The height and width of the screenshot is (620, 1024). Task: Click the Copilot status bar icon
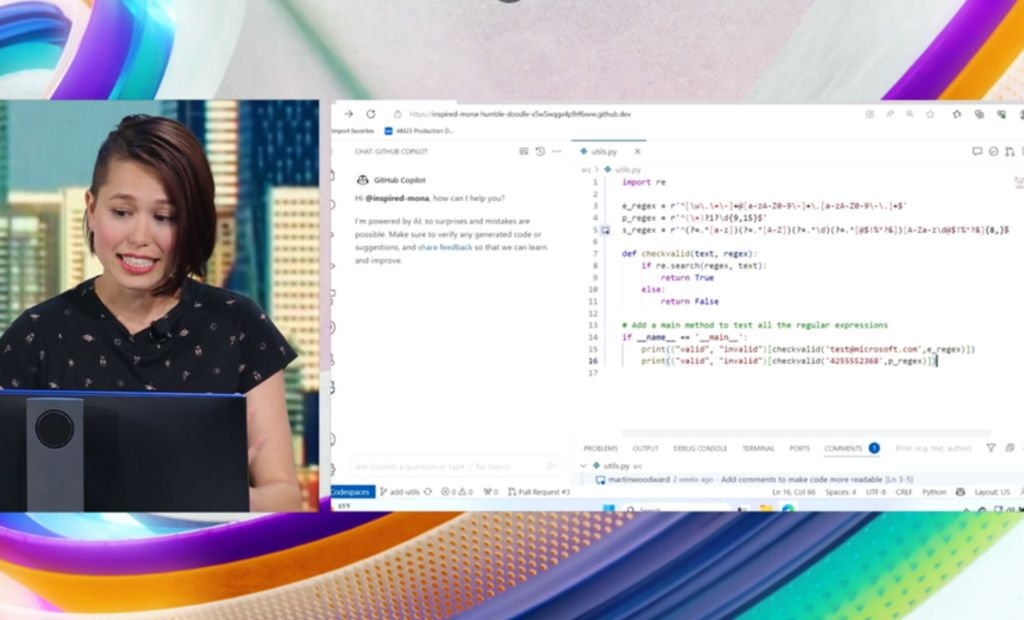pos(960,492)
